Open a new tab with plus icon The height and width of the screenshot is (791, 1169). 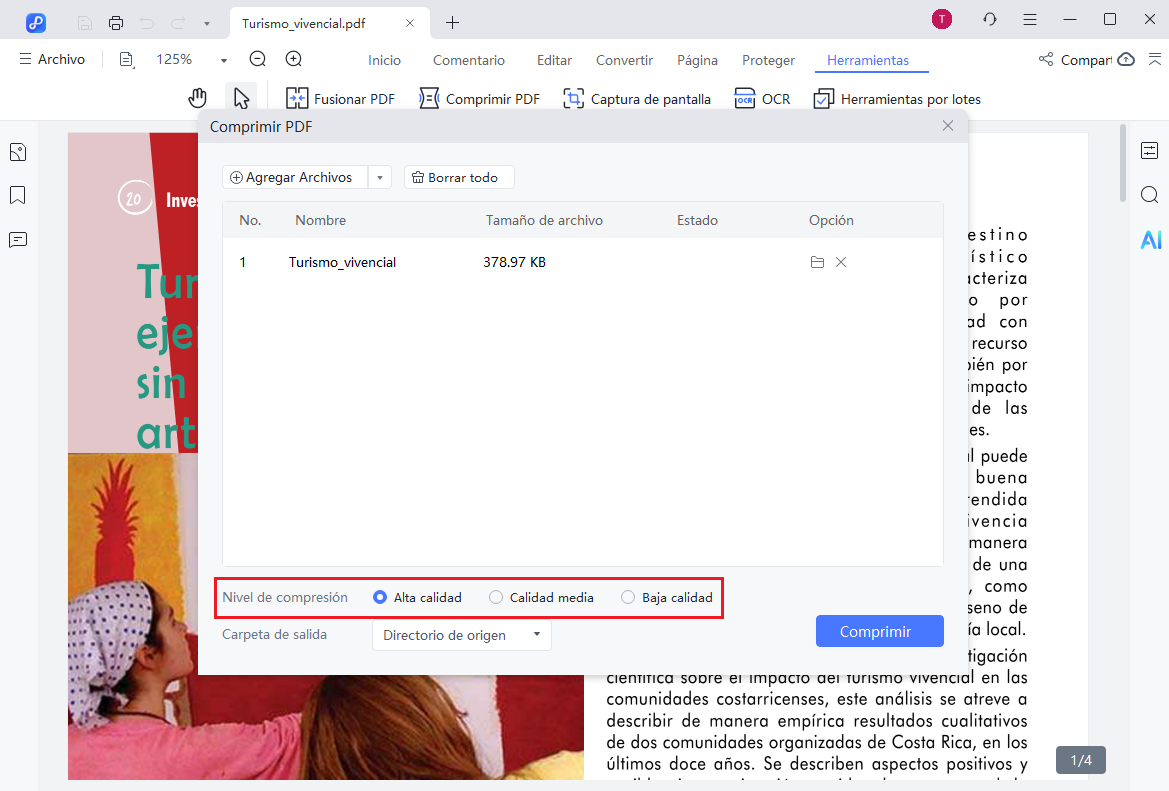point(453,23)
